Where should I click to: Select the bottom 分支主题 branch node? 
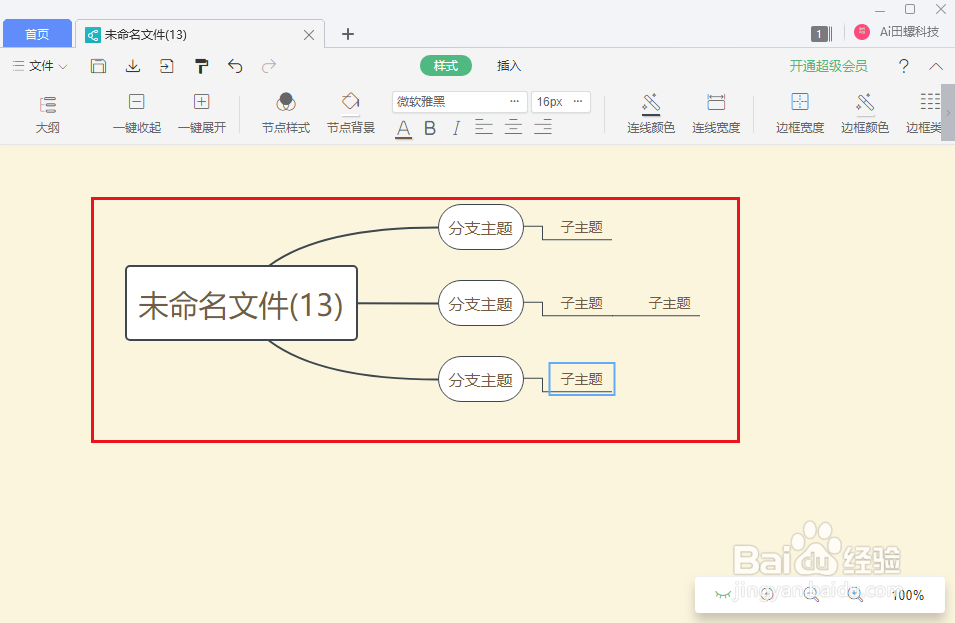(481, 379)
